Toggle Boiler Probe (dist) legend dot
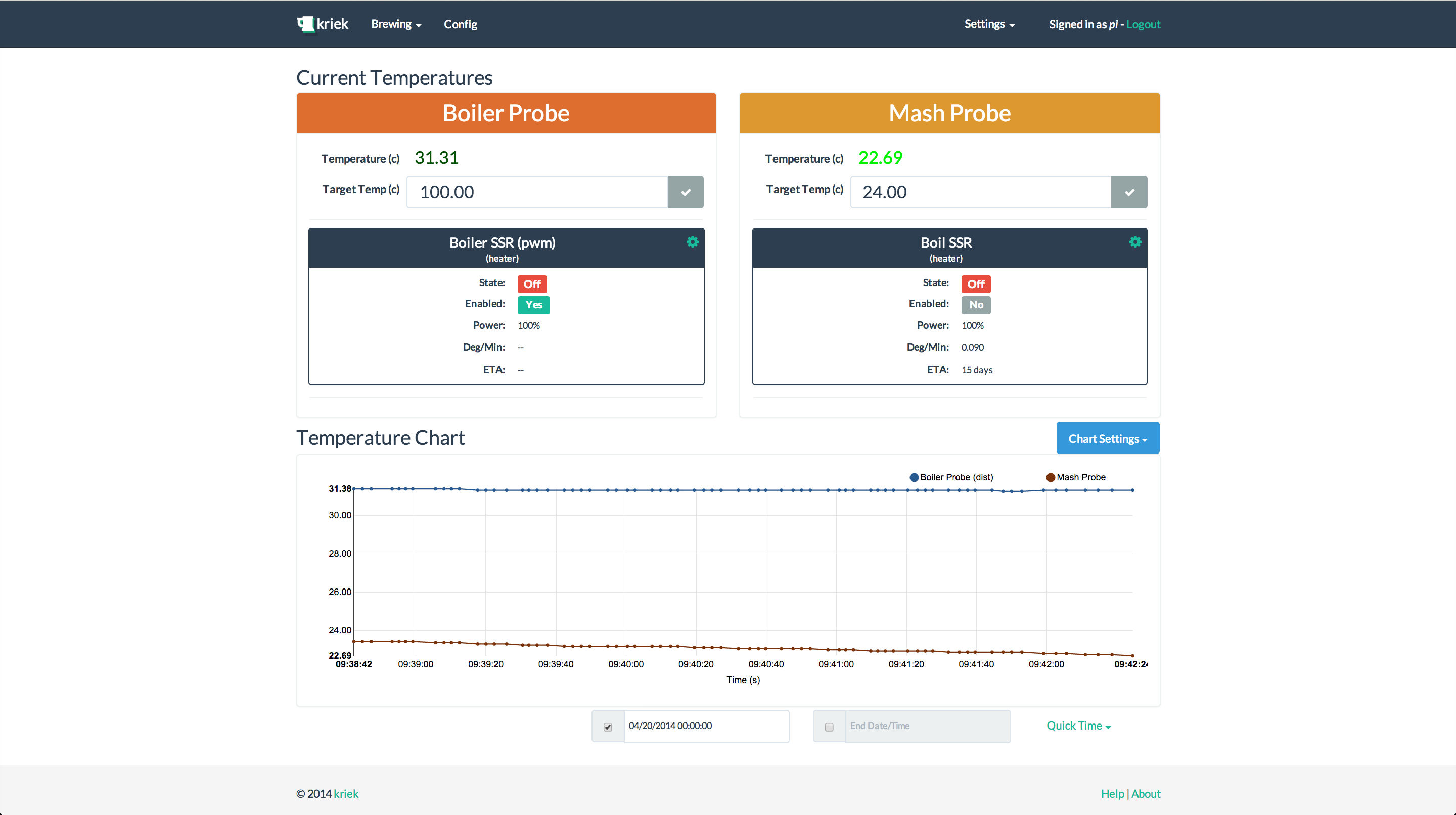This screenshot has height=815, width=1456. 914,478
